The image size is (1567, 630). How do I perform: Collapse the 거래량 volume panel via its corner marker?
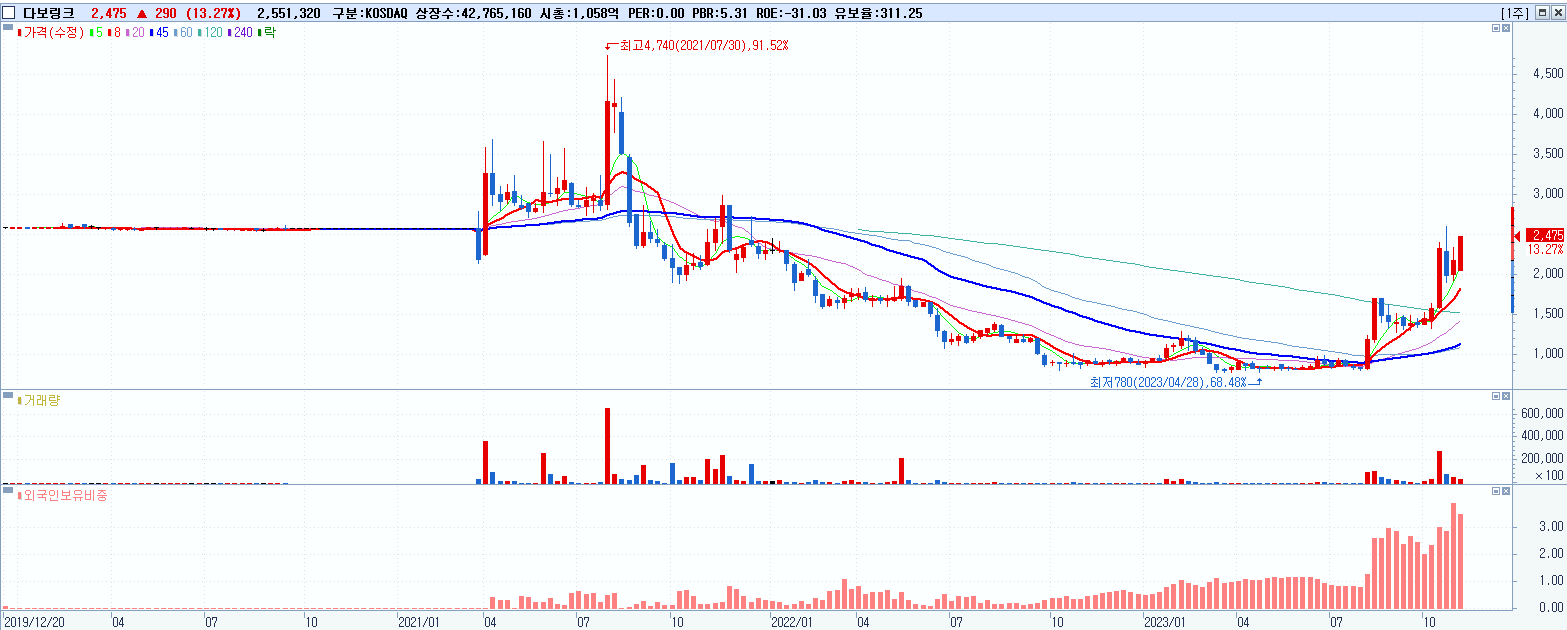8,397
